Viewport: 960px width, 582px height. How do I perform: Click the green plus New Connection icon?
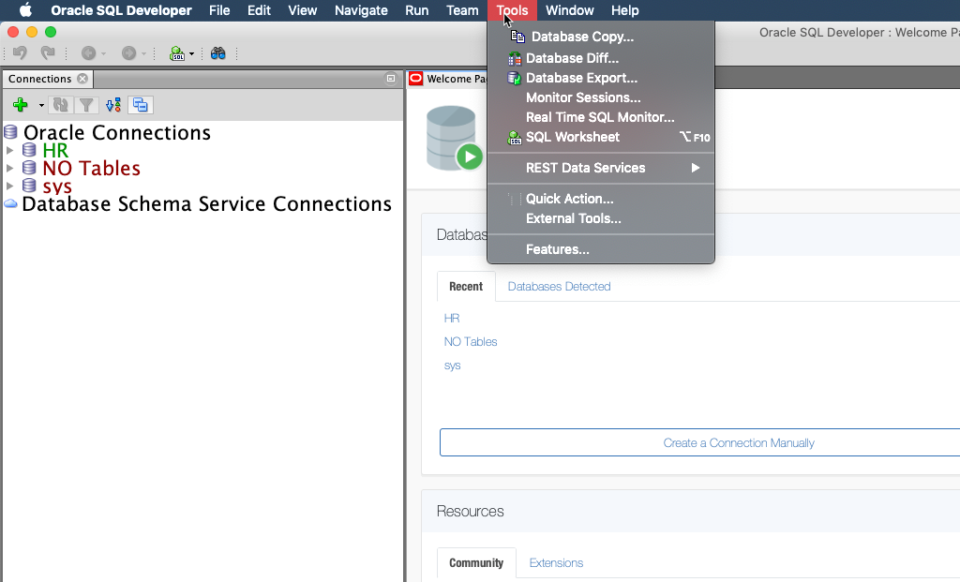[x=20, y=105]
